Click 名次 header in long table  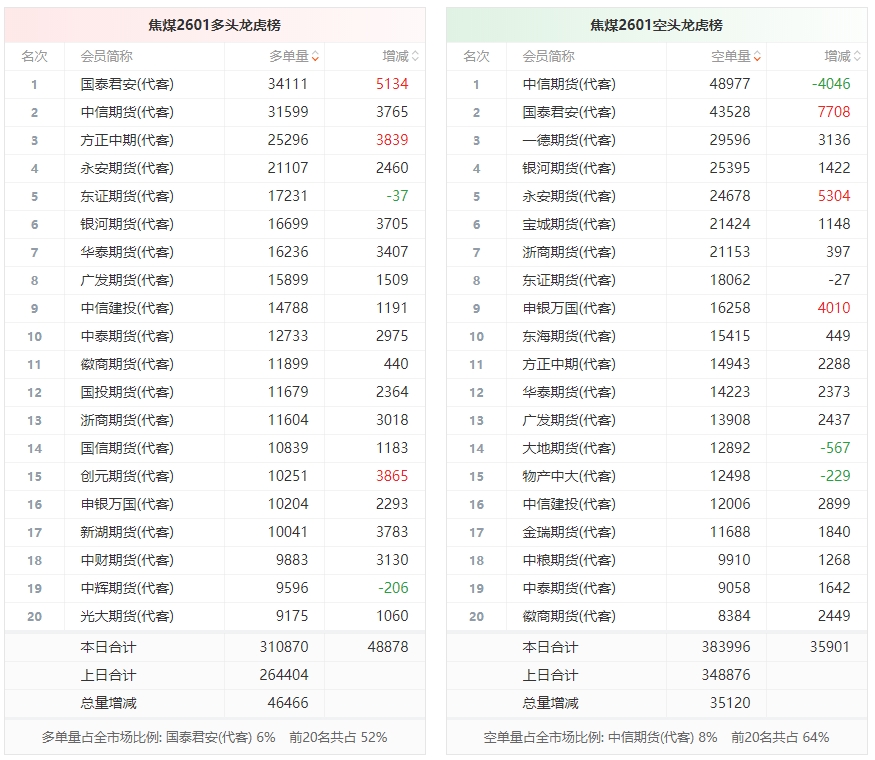(x=34, y=56)
